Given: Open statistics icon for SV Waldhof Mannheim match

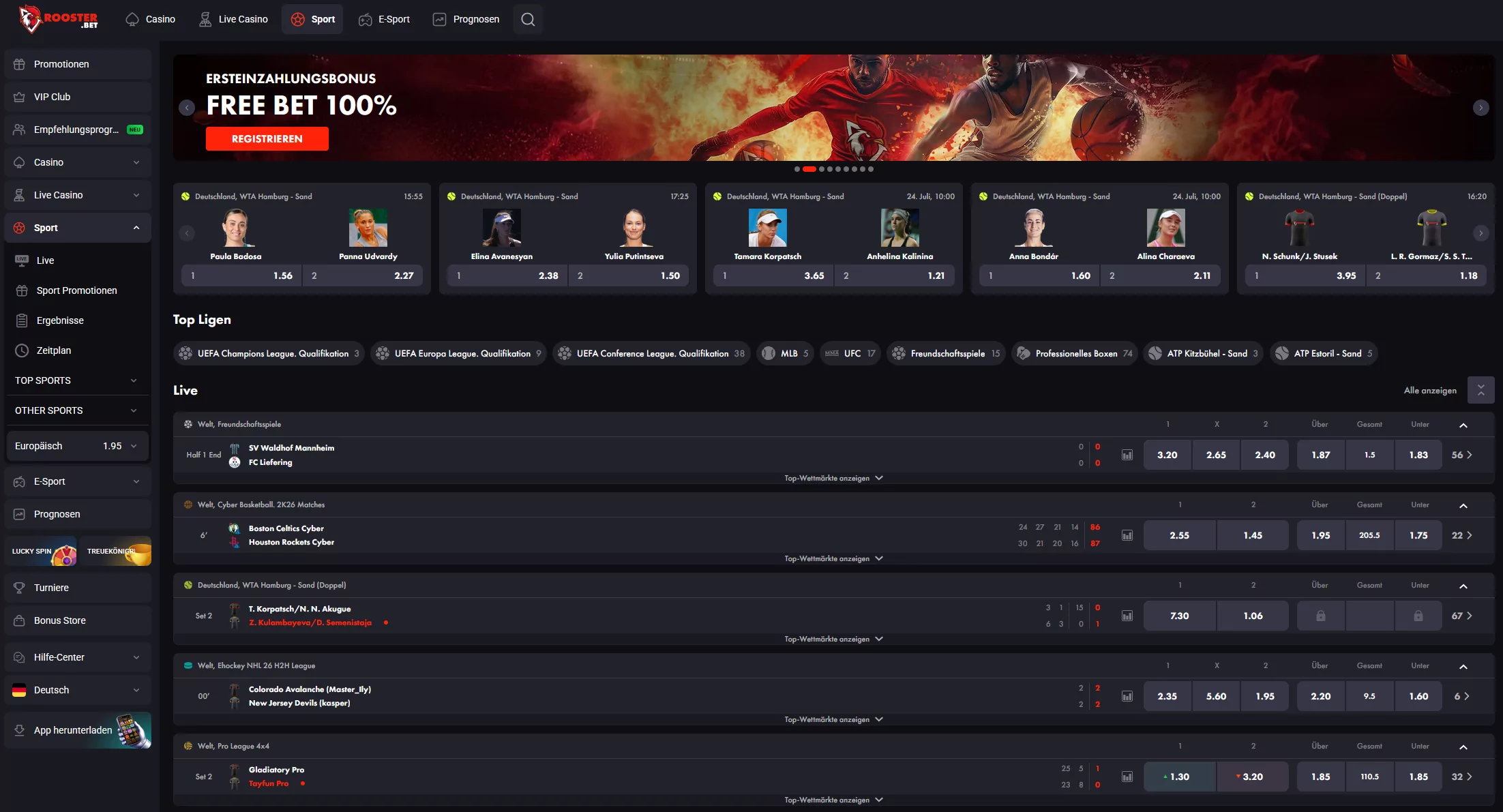Looking at the screenshot, I should pos(1127,455).
